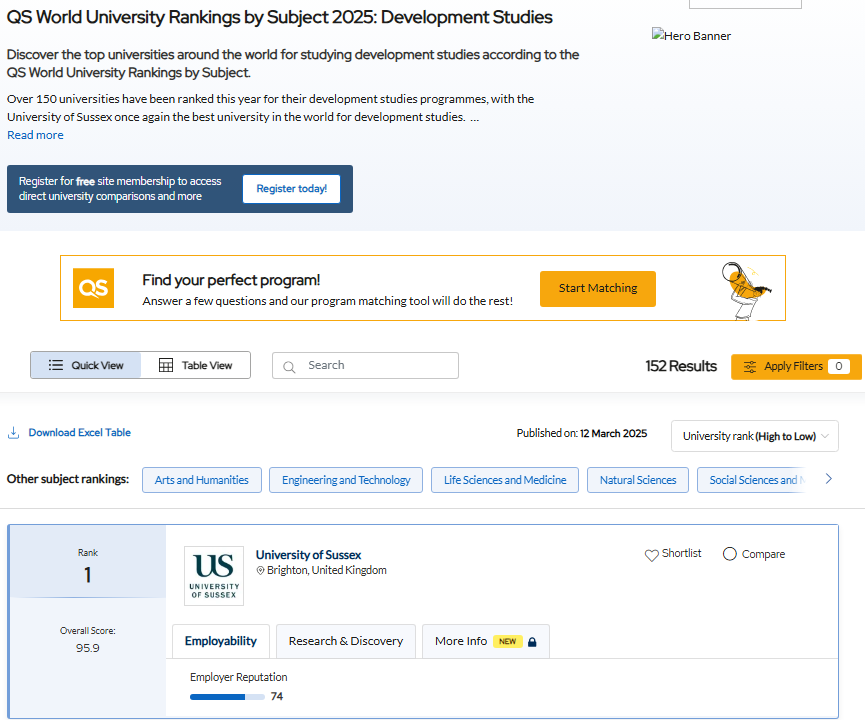Go to Social Sciences rankings
Image resolution: width=865 pixels, height=720 pixels.
753,480
